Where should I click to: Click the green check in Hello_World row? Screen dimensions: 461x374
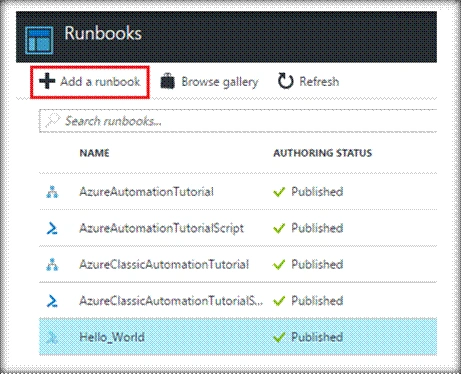(279, 337)
